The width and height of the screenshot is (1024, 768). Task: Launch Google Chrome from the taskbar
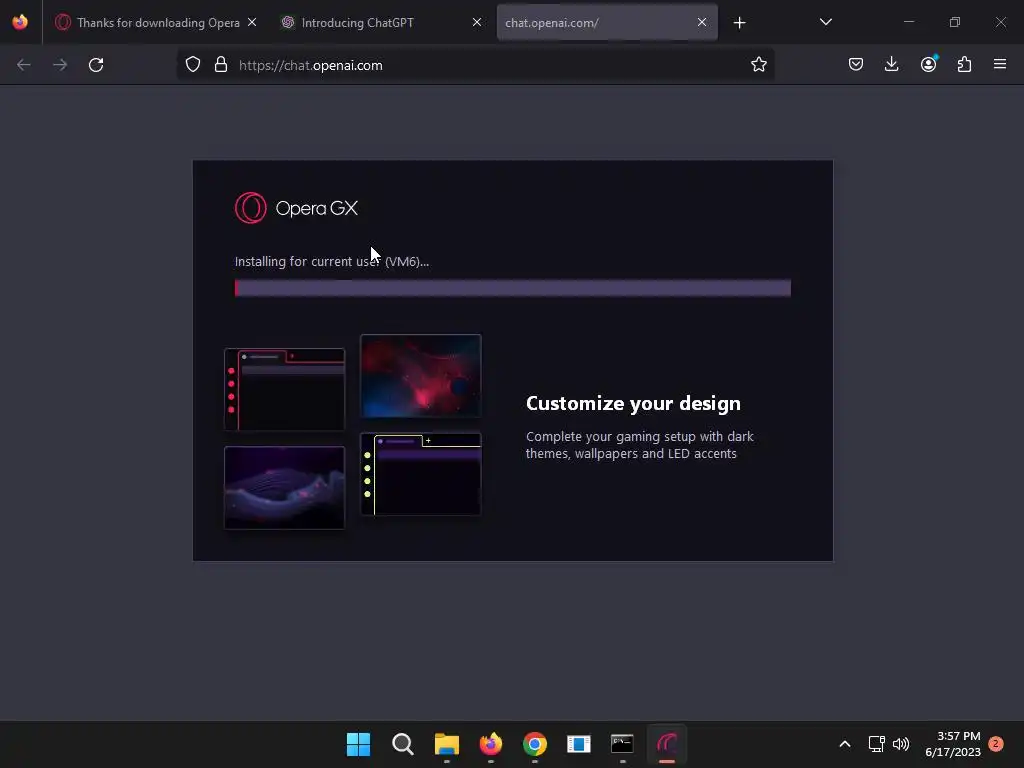[x=534, y=744]
